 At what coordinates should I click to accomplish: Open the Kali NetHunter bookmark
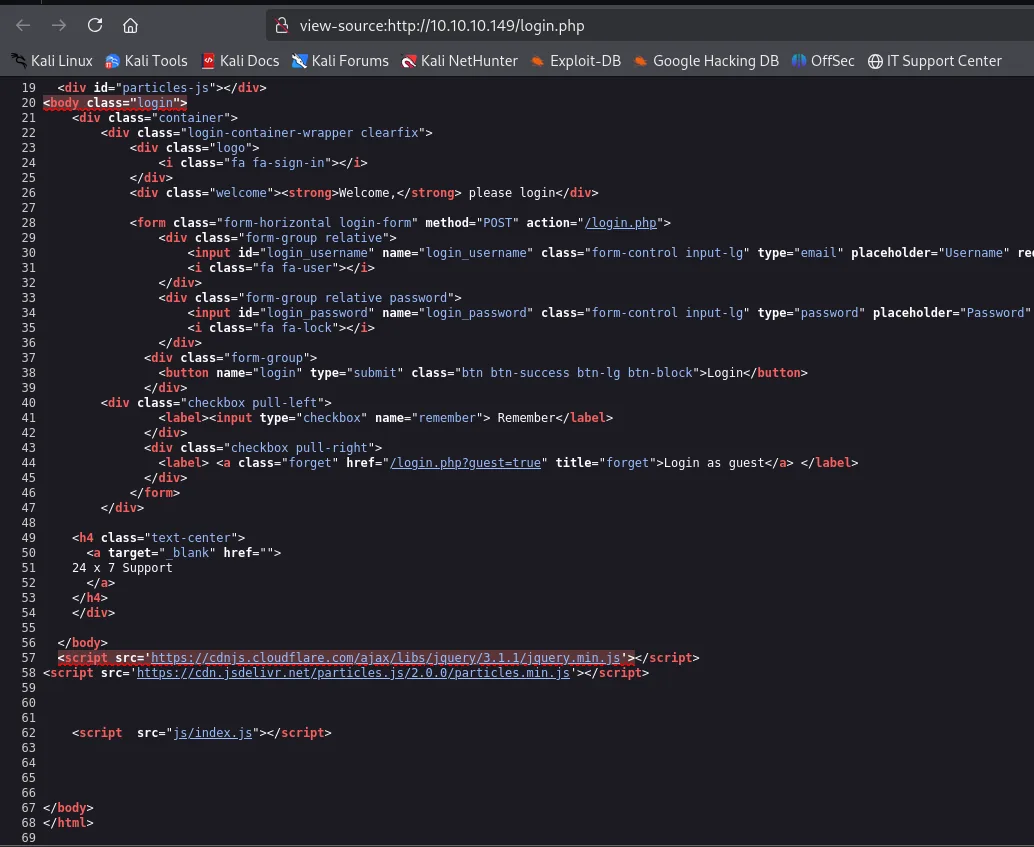pos(460,61)
